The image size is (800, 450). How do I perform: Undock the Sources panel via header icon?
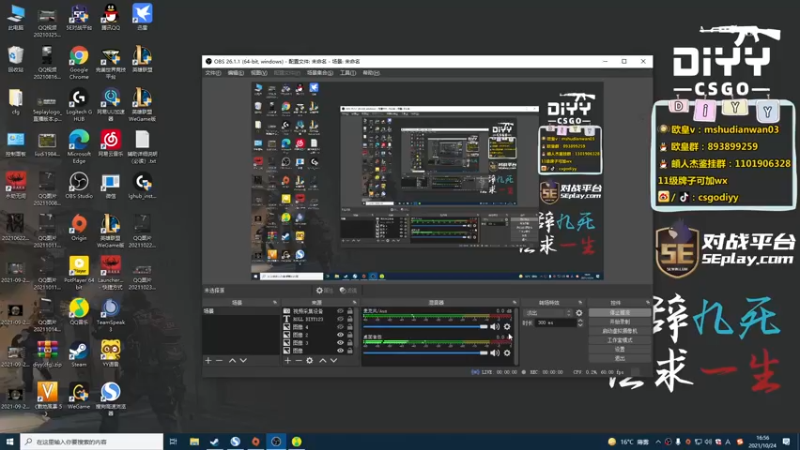pyautogui.click(x=355, y=303)
